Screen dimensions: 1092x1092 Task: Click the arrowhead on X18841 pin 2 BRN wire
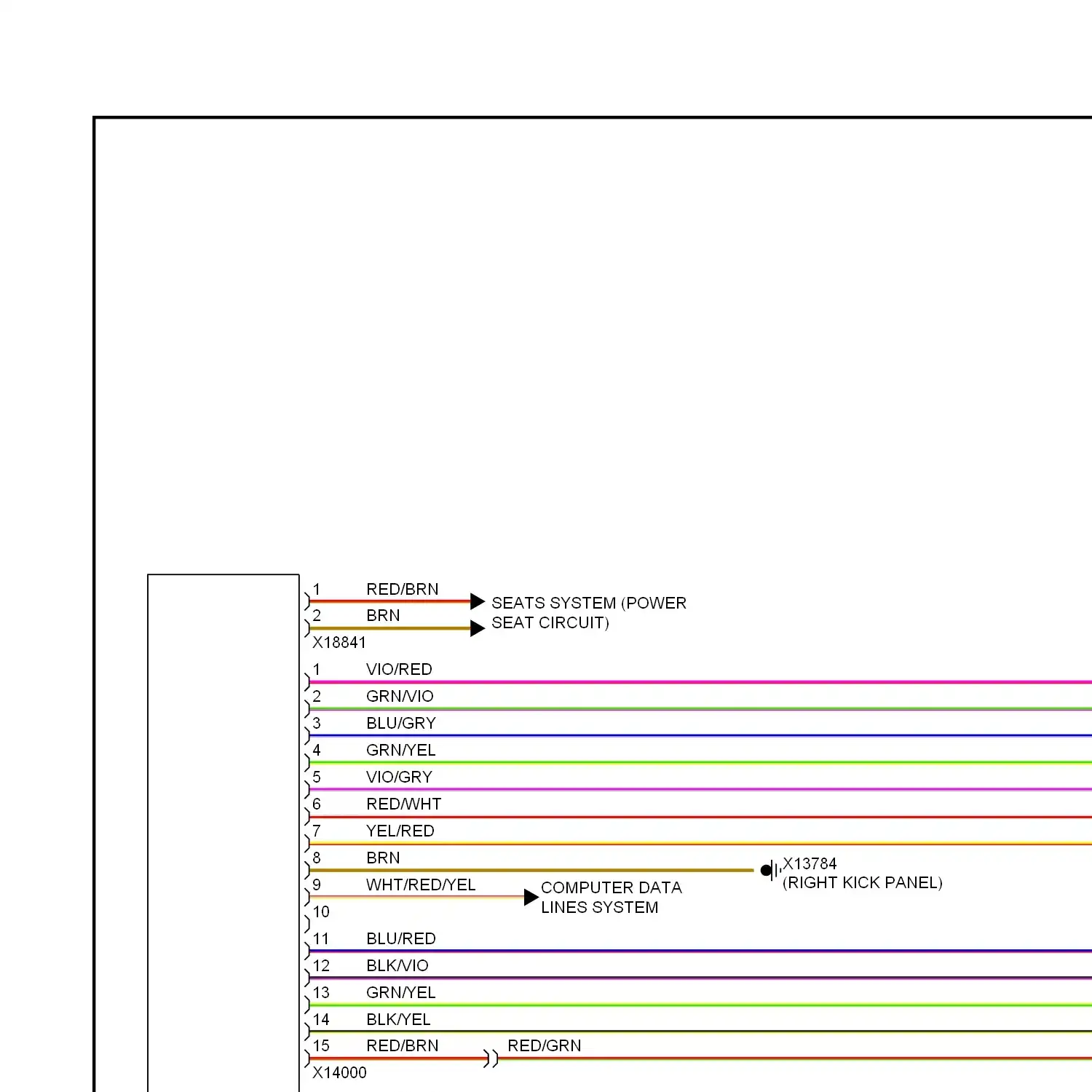point(478,628)
